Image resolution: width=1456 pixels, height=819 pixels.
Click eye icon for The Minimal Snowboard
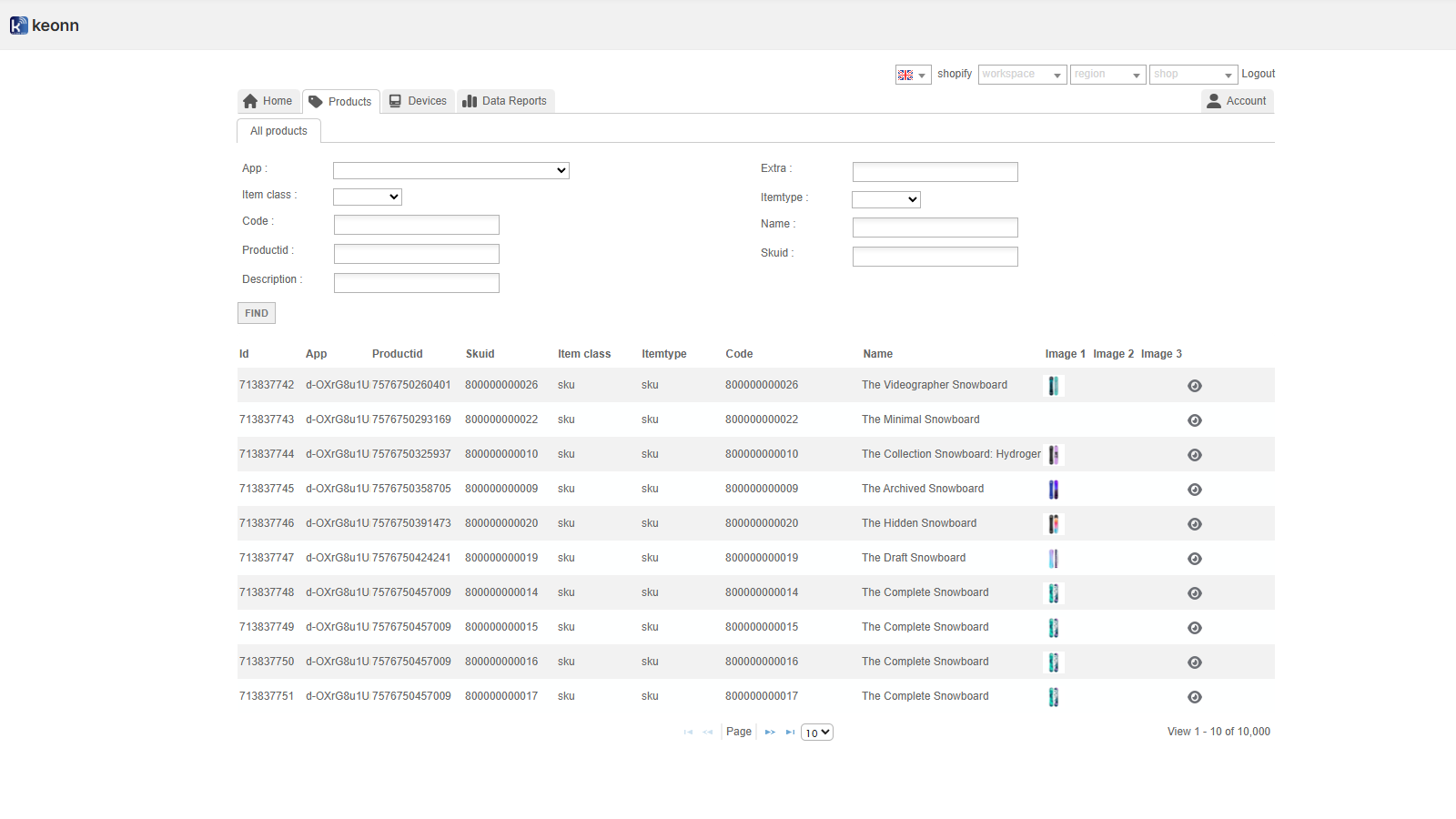pyautogui.click(x=1195, y=420)
